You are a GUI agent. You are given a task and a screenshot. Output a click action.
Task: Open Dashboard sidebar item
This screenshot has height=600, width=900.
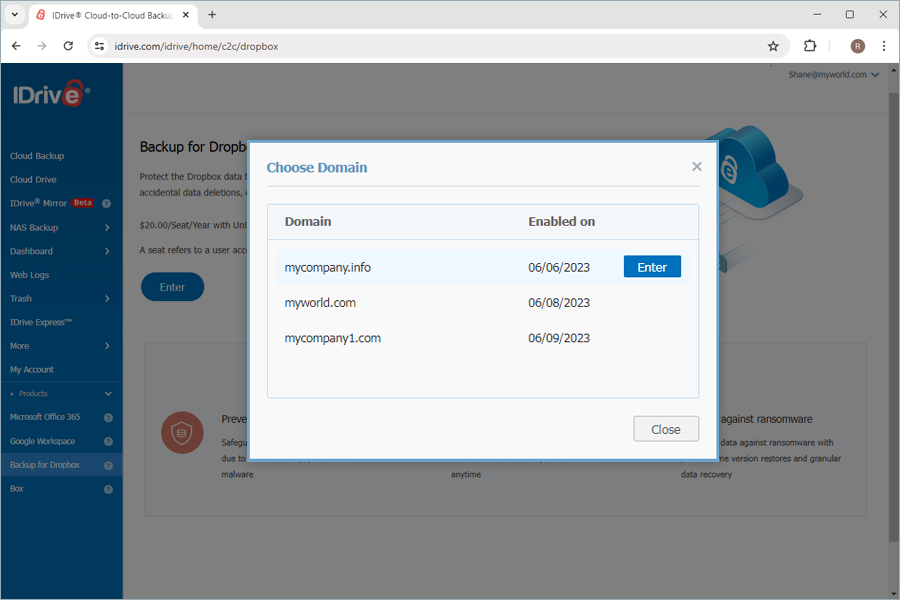pos(31,251)
